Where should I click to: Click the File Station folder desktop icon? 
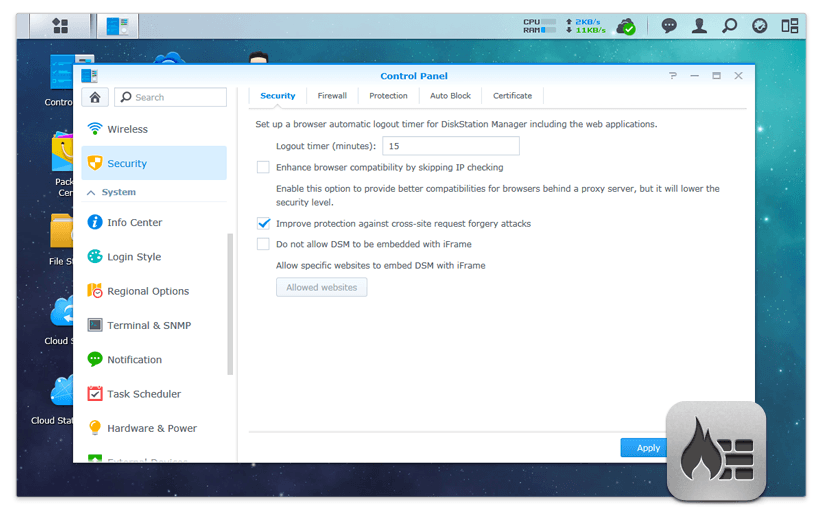[61, 231]
